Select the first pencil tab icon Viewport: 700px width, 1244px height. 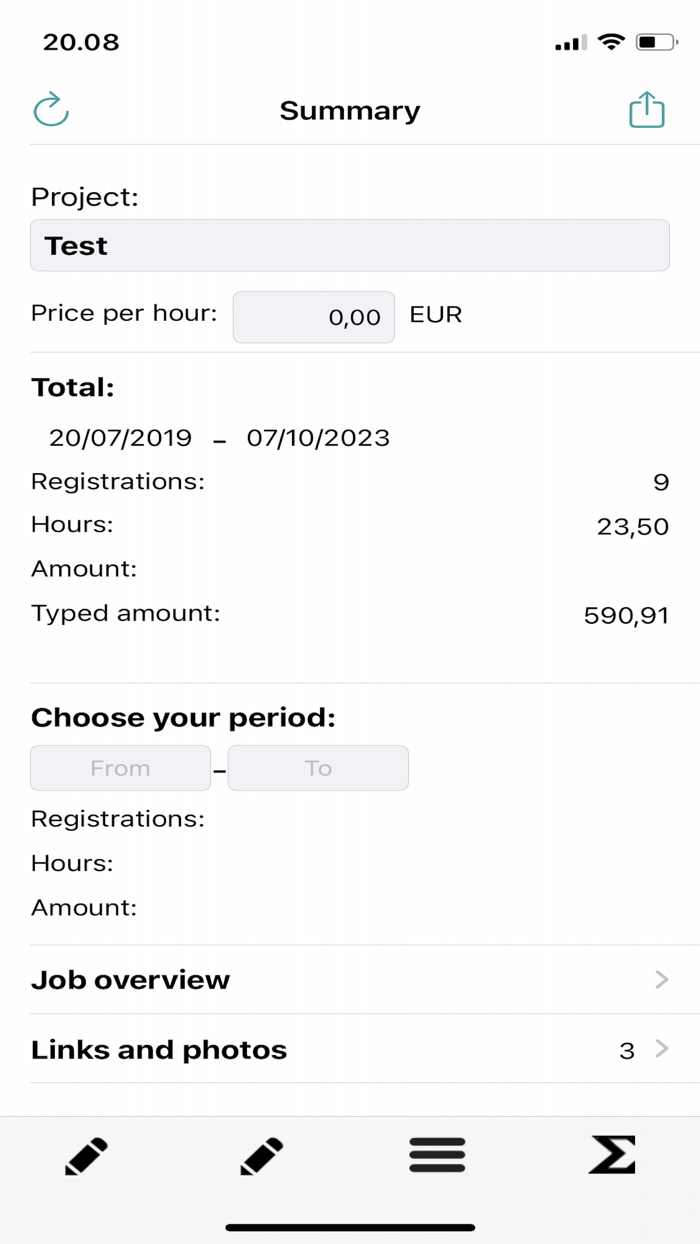86,1155
